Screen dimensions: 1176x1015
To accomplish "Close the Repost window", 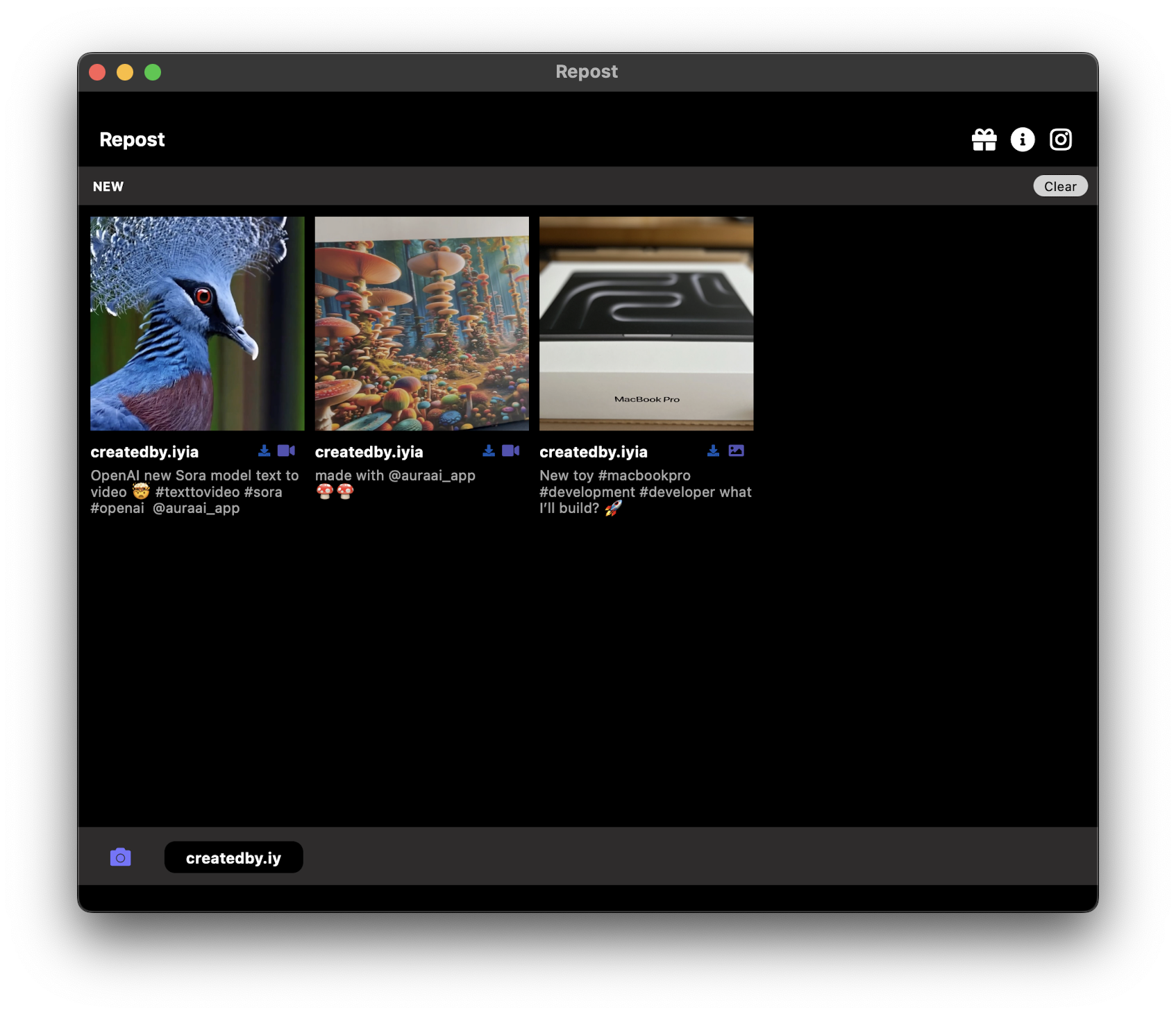I will [x=97, y=72].
